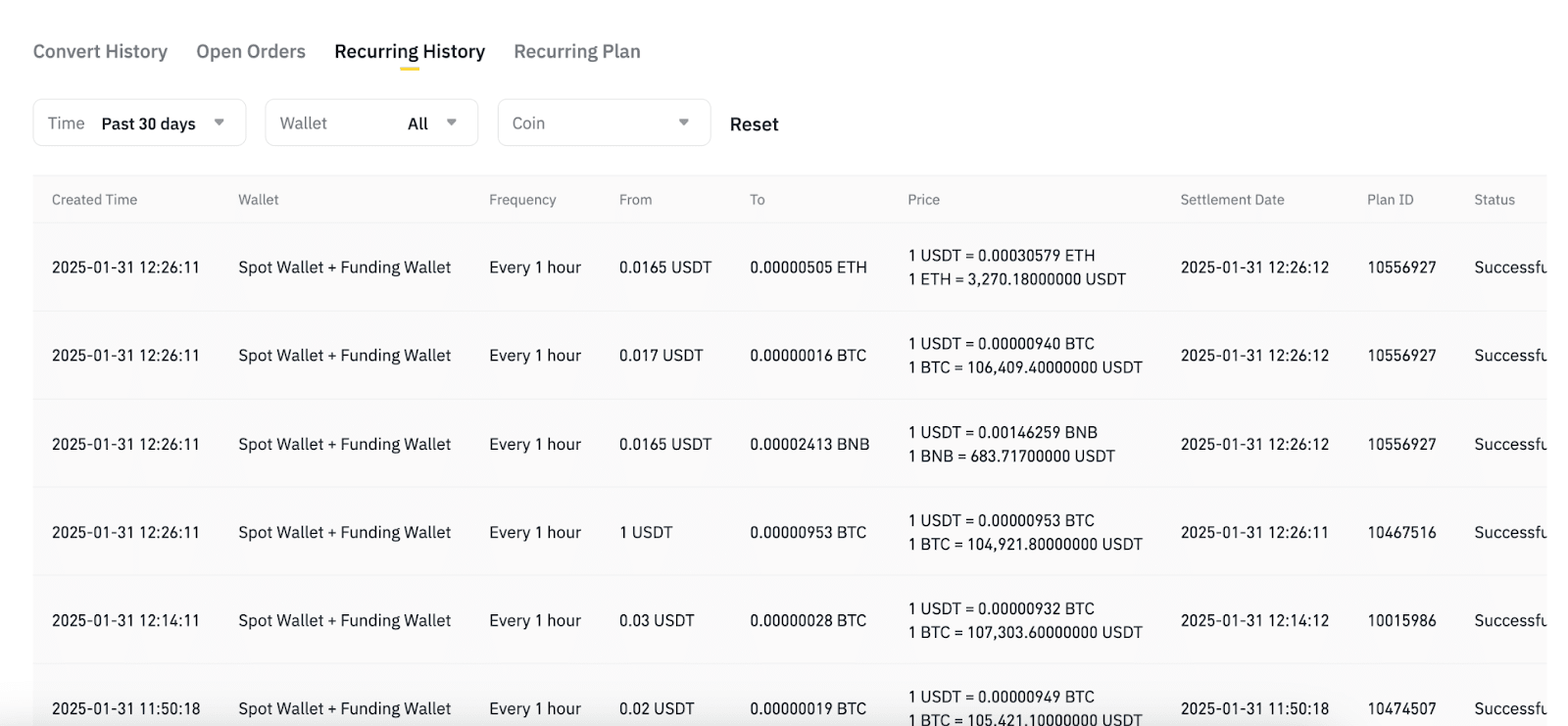This screenshot has height=726, width=1568.
Task: Click the Price column header
Action: coord(923,200)
